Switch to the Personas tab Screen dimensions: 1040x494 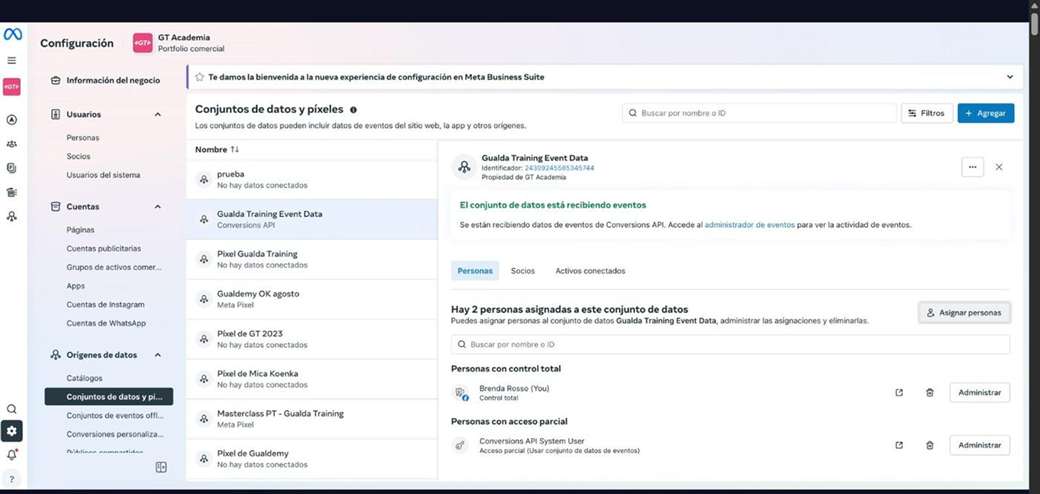tap(475, 271)
